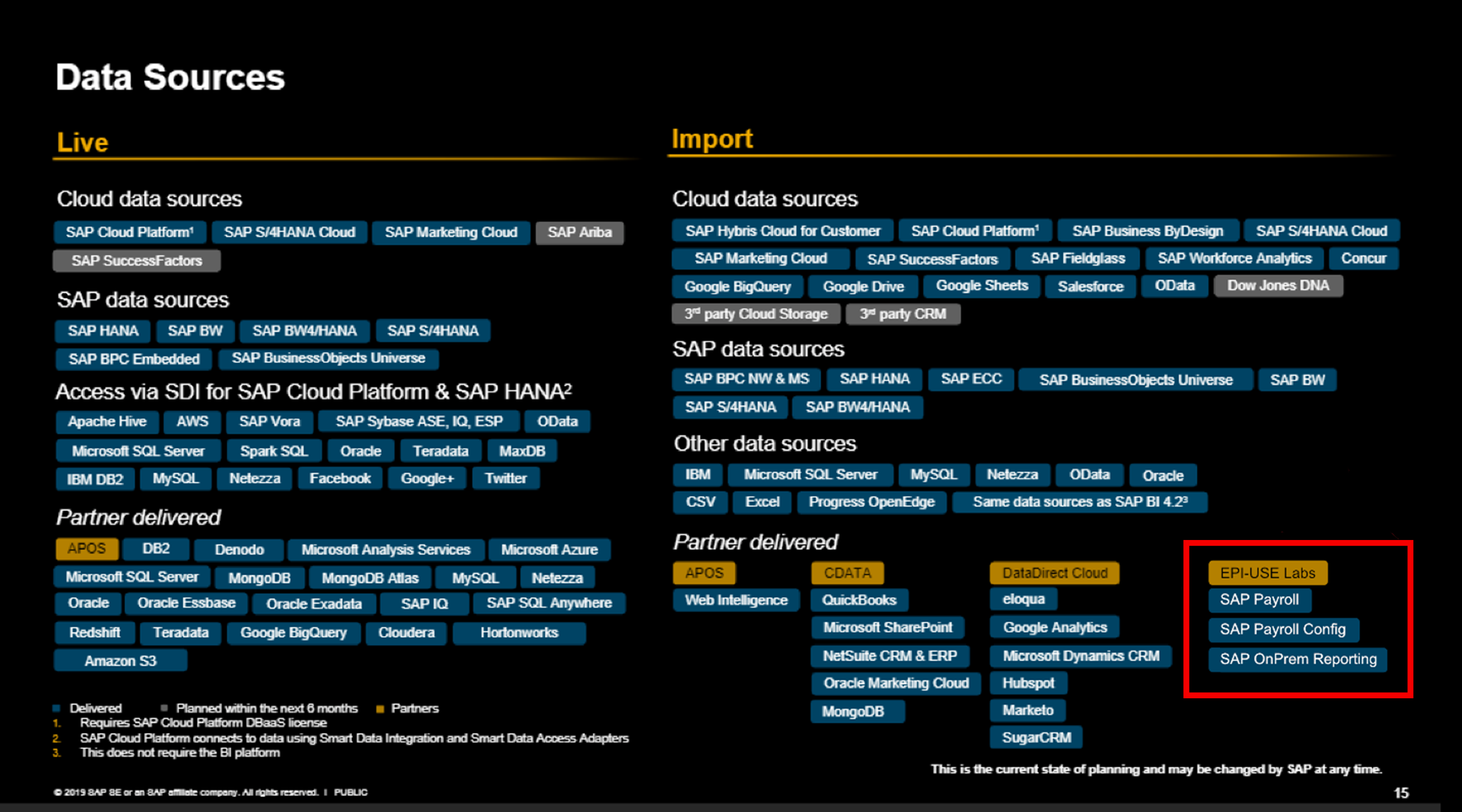The width and height of the screenshot is (1462, 812).
Task: Select the 'MongoDB Atlas' label
Action: [x=370, y=578]
